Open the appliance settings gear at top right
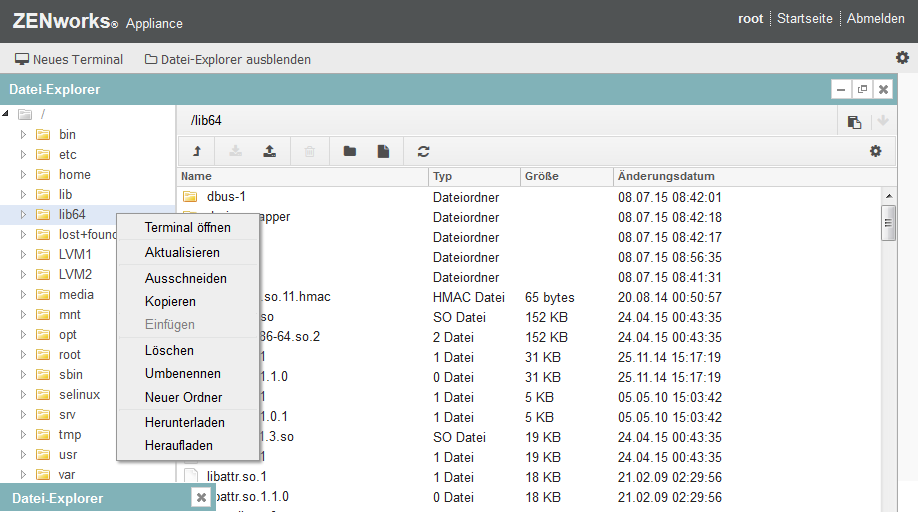 click(x=902, y=58)
